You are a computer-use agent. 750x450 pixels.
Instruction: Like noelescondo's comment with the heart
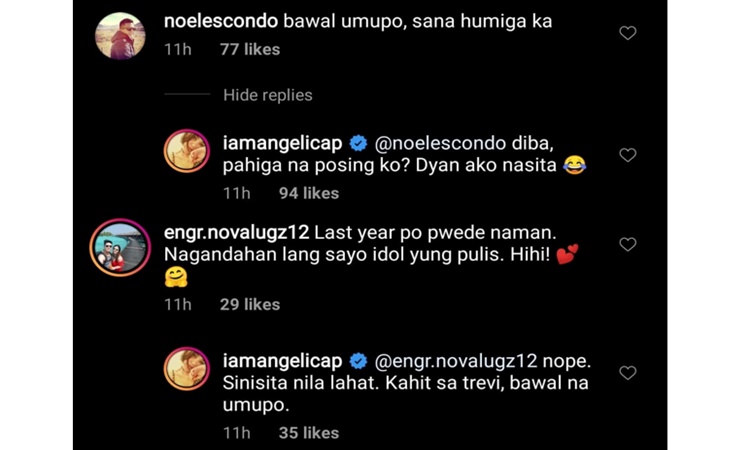click(627, 33)
